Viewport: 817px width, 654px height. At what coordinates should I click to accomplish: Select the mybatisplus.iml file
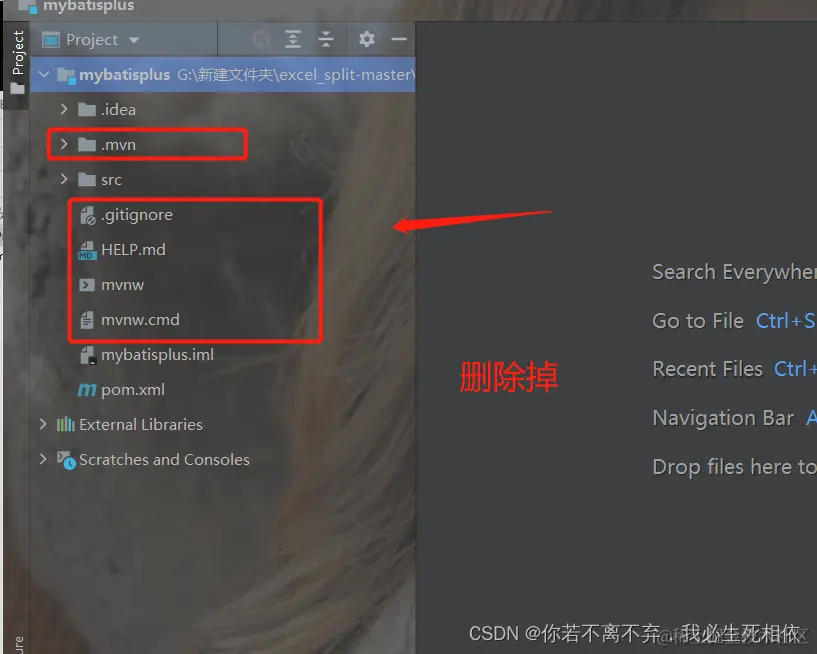(x=157, y=355)
